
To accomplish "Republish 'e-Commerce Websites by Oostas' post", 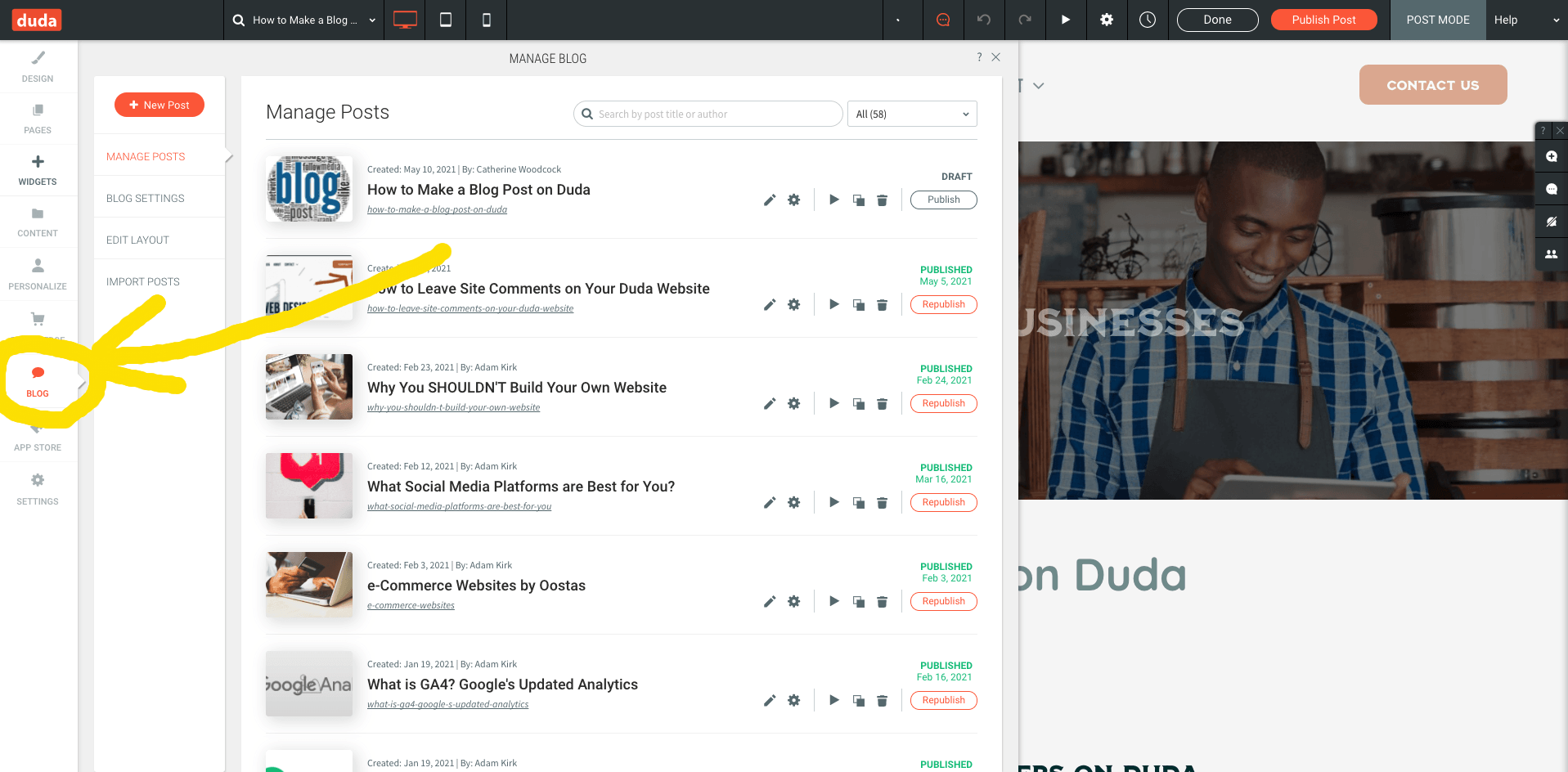I will coord(944,601).
